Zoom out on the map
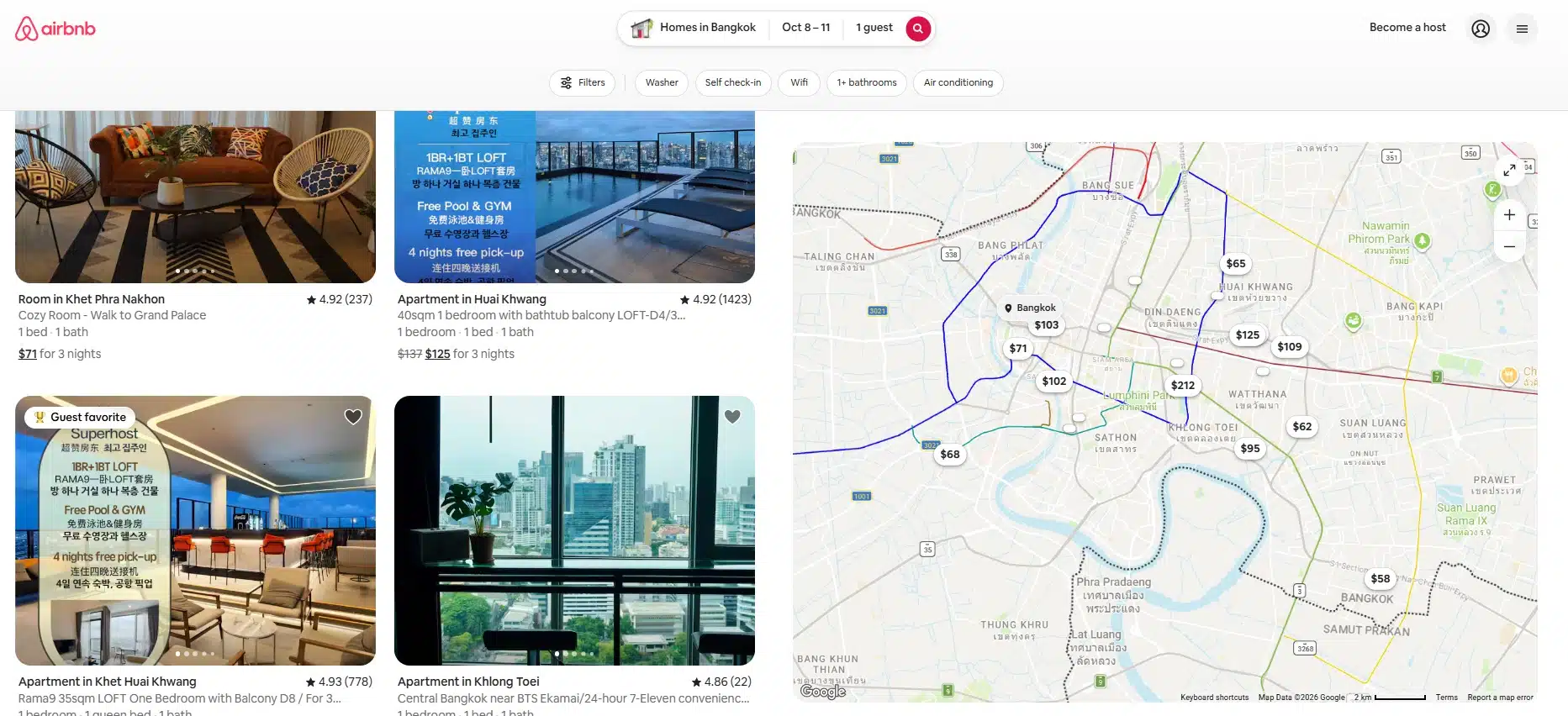The height and width of the screenshot is (716, 1568). tap(1509, 247)
